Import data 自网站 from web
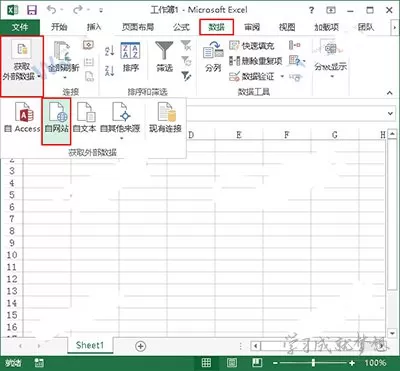Screen dimensions: 400x371 [x=57, y=121]
